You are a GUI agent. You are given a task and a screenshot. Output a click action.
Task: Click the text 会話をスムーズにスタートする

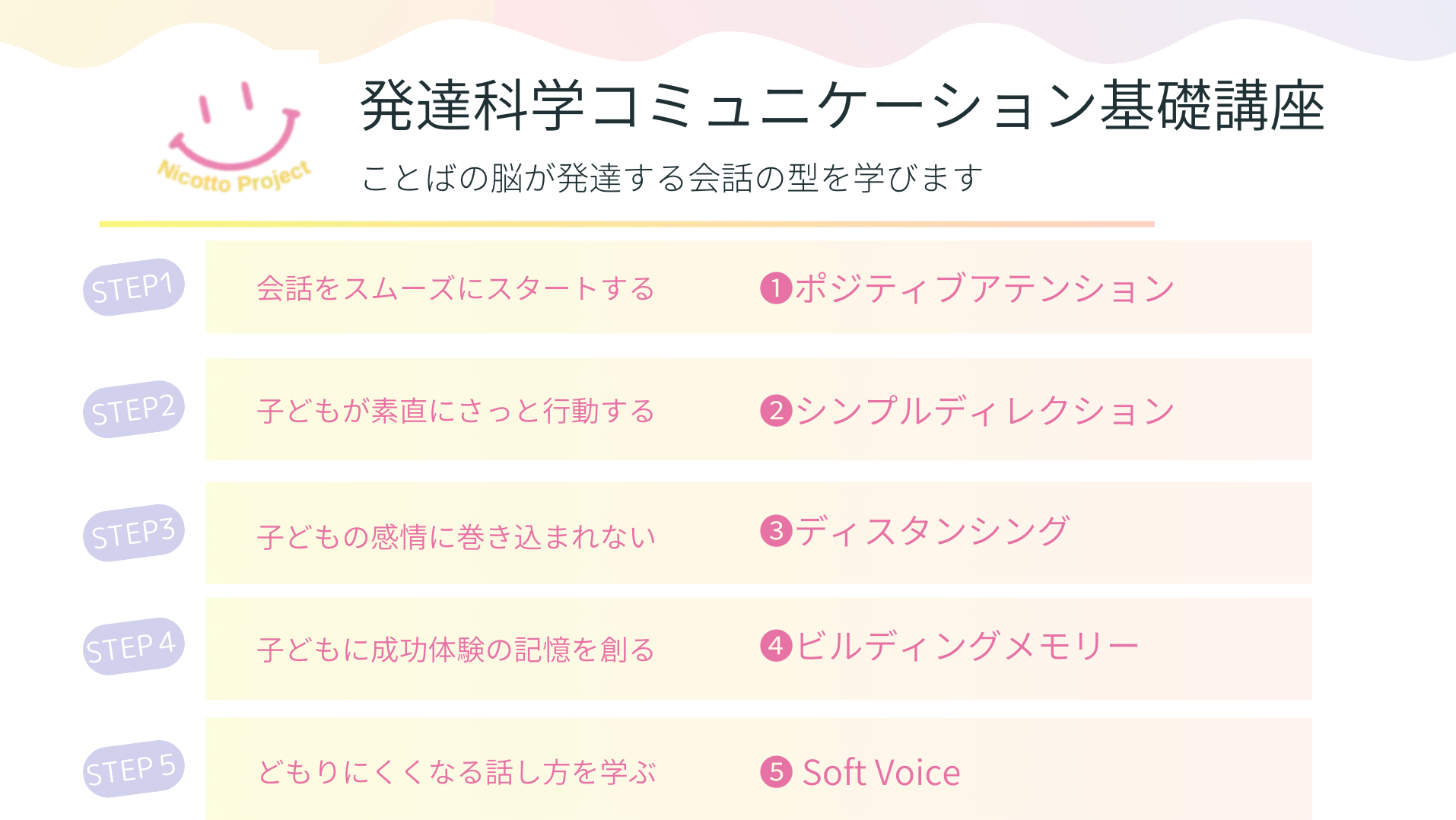[x=456, y=289]
